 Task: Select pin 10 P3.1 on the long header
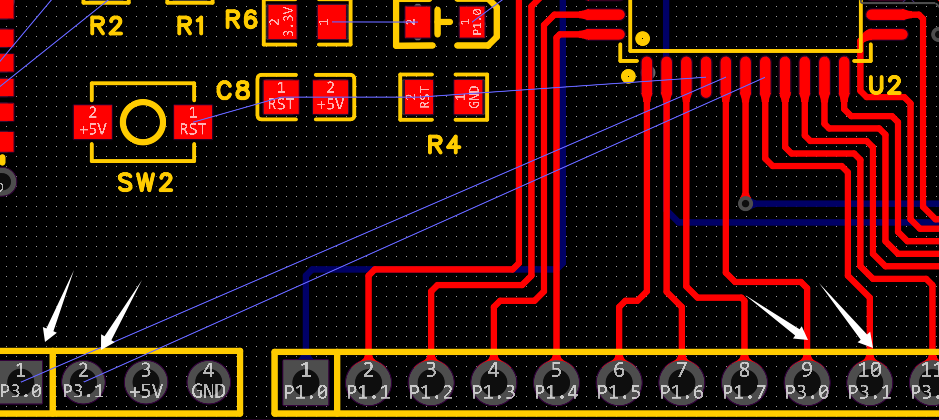click(868, 382)
